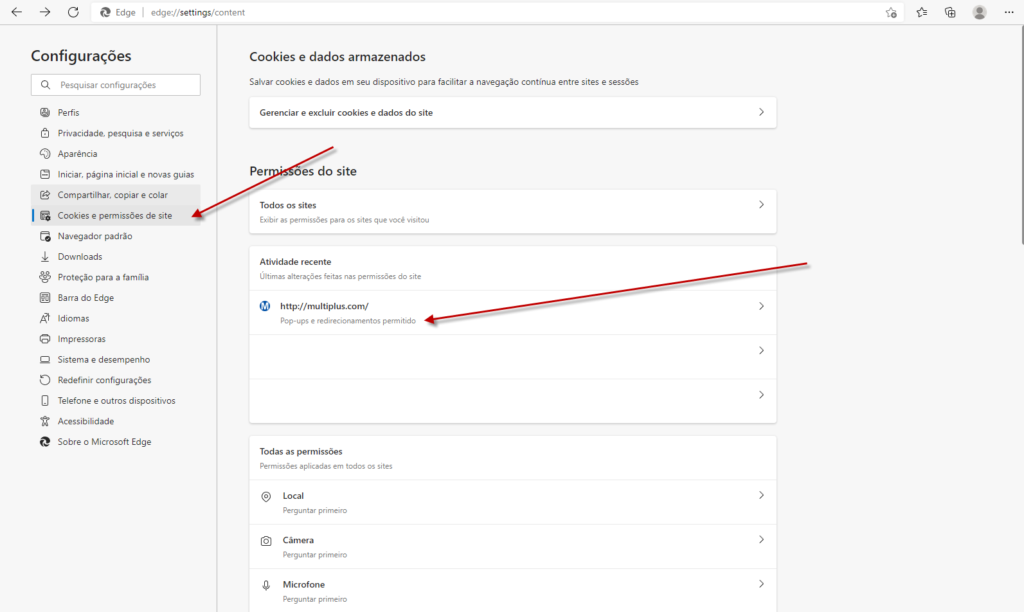Image resolution: width=1024 pixels, height=612 pixels.
Task: Open Sobre o Microsoft Edge
Action: 104,441
